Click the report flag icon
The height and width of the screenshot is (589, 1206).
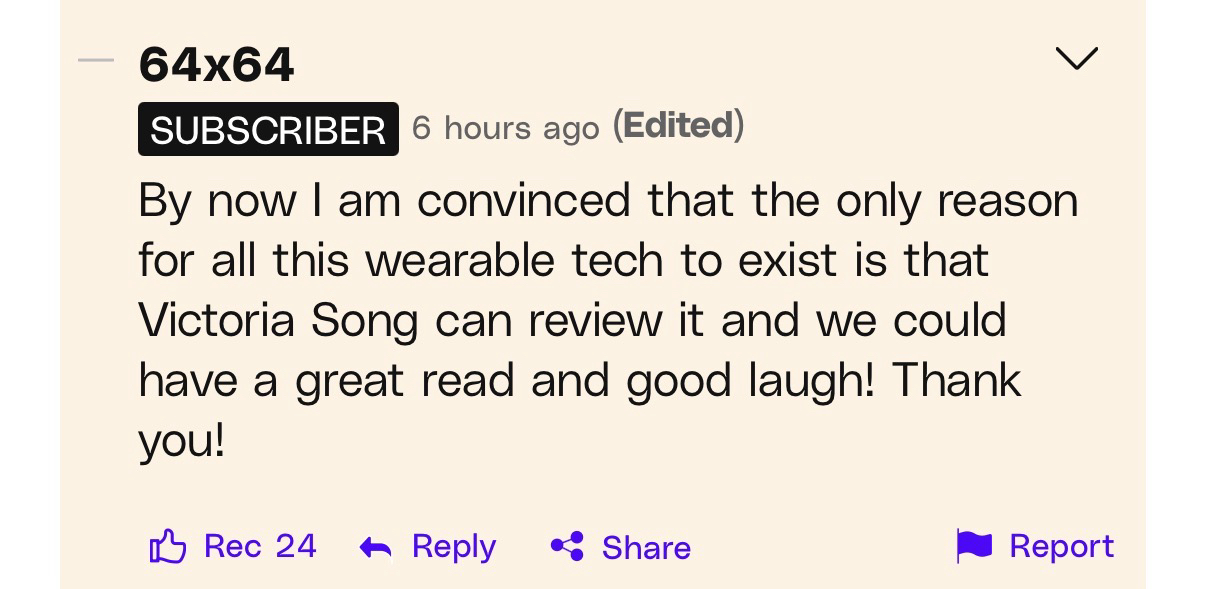coord(974,546)
